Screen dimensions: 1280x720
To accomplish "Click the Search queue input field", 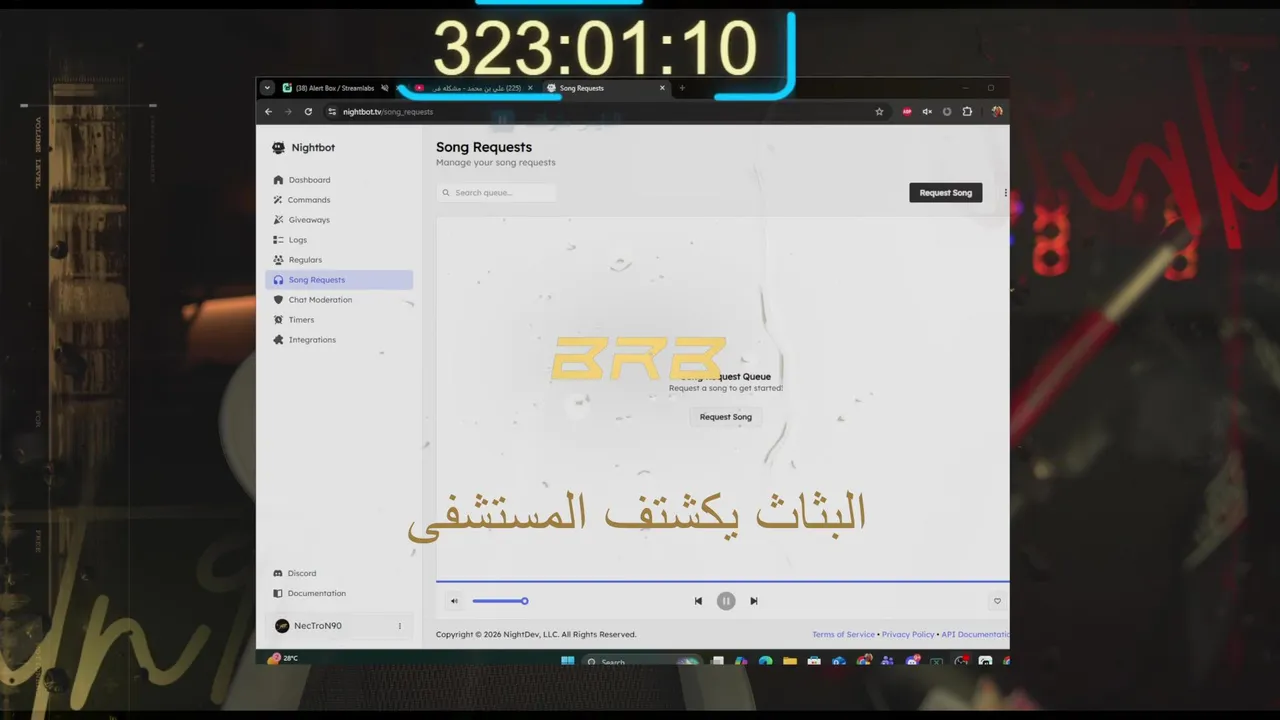I will (497, 192).
